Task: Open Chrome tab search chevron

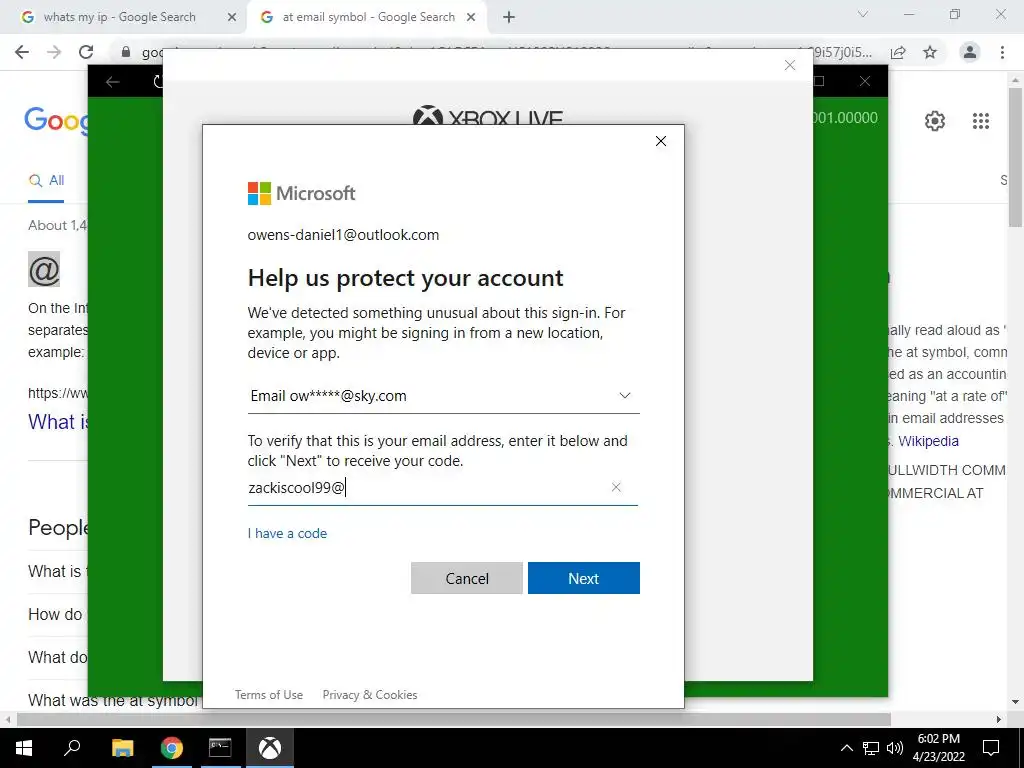Action: click(x=863, y=14)
